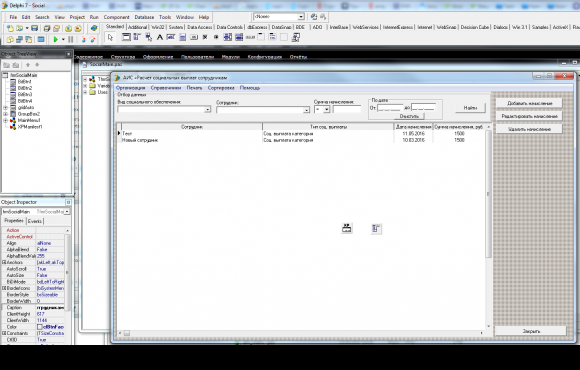Pick the ComboBox component from Standard palette

point(239,37)
